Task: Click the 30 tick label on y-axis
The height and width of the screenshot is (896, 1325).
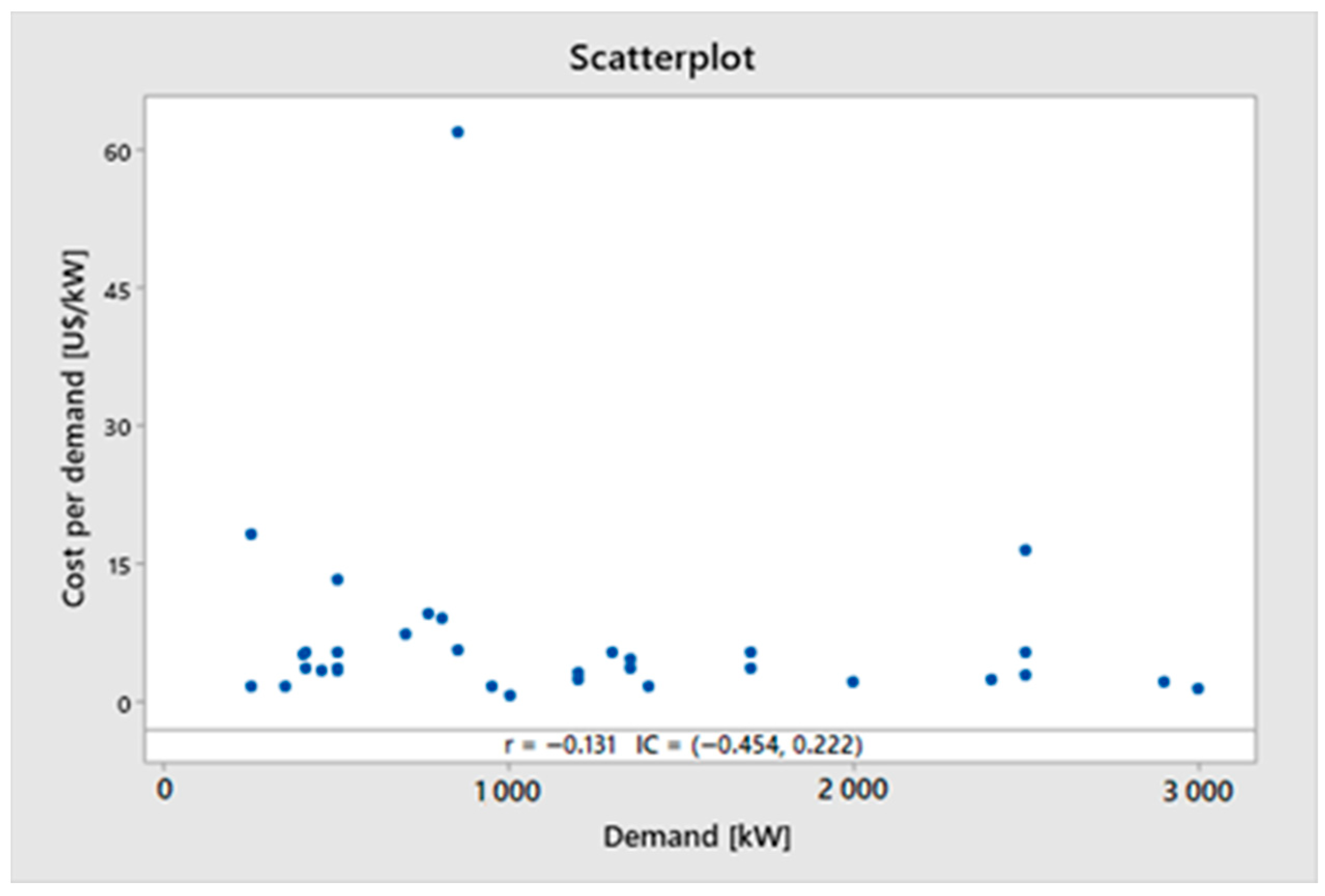Action: tap(117, 427)
